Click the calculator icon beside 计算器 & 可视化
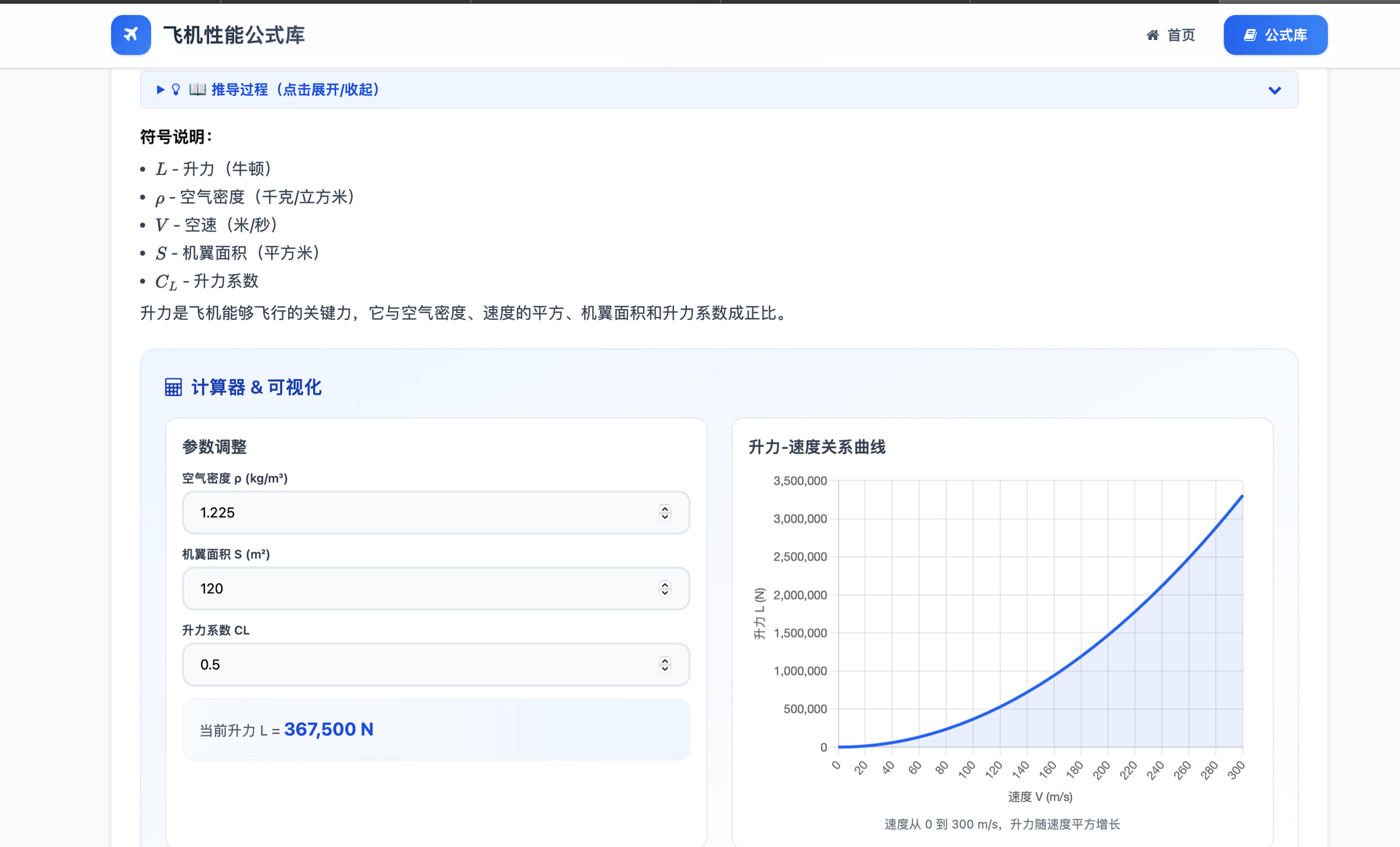The height and width of the screenshot is (847, 1400). (x=174, y=387)
